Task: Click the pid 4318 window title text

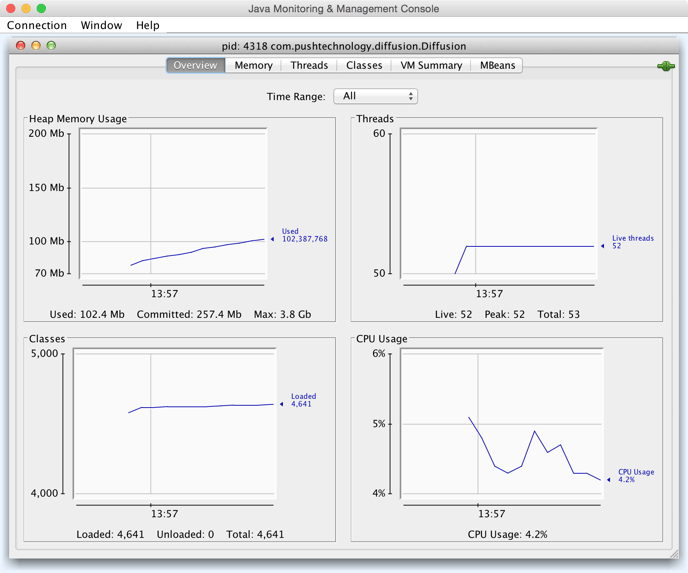Action: (x=344, y=47)
